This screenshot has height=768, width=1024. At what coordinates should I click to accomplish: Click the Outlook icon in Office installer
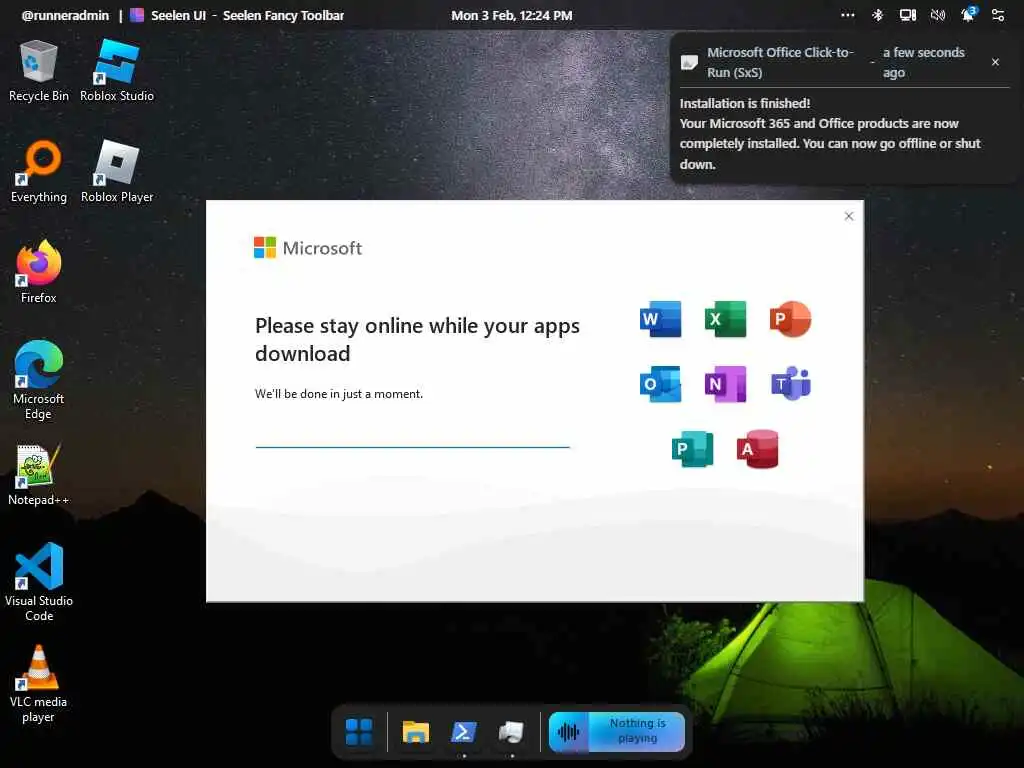click(660, 384)
